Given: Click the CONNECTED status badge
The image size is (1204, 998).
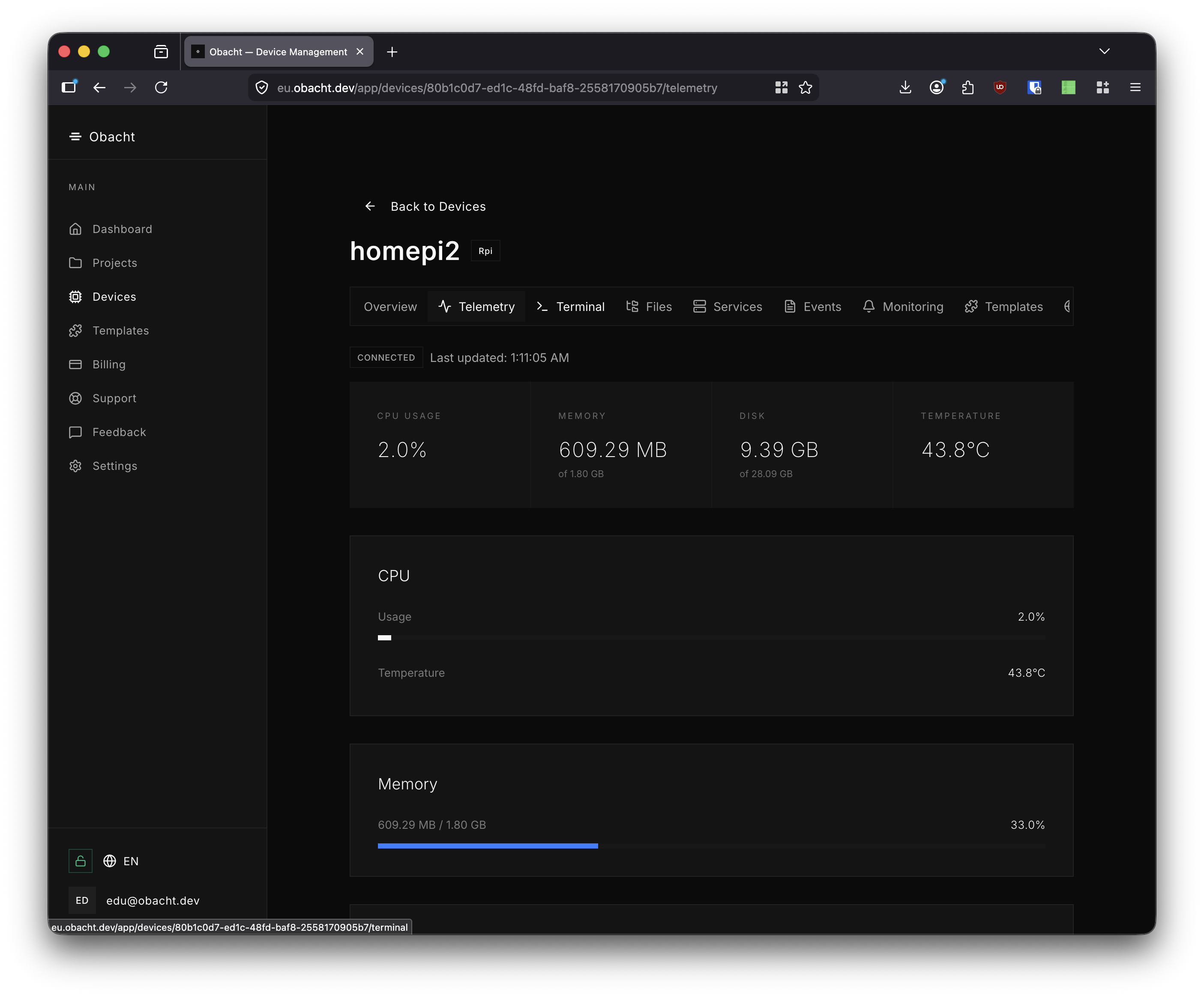Looking at the screenshot, I should 386,357.
